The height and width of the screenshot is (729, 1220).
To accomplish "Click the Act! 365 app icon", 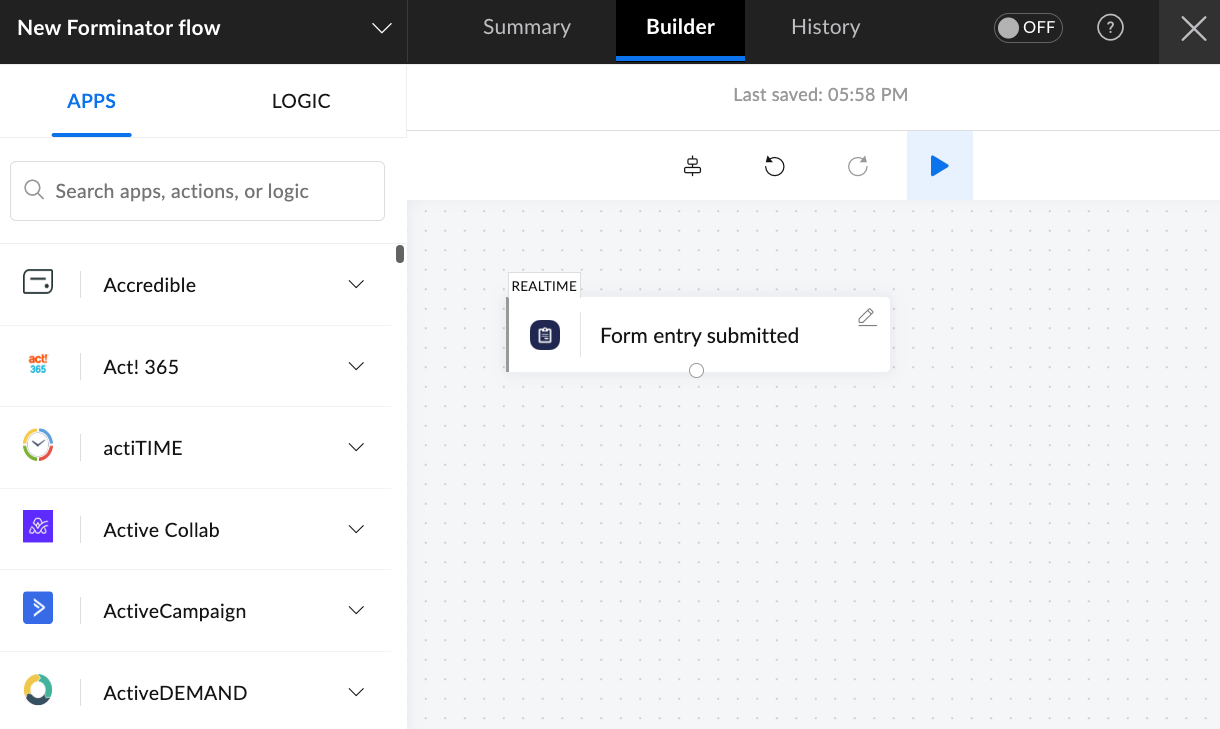I will pos(38,365).
